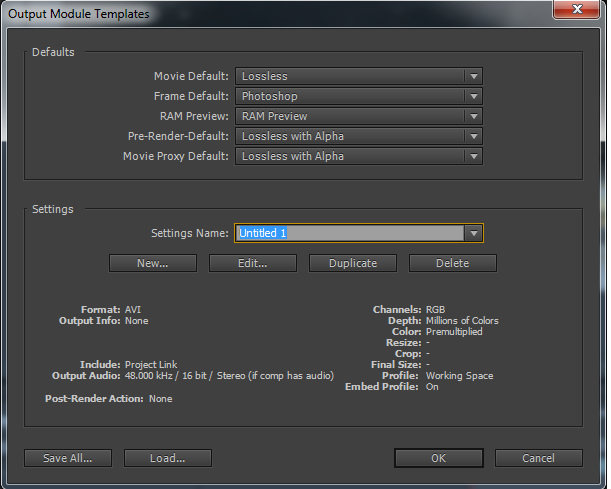This screenshot has width=611, height=489.
Task: Cancel the Output Module Templates dialog
Action: pyautogui.click(x=539, y=458)
